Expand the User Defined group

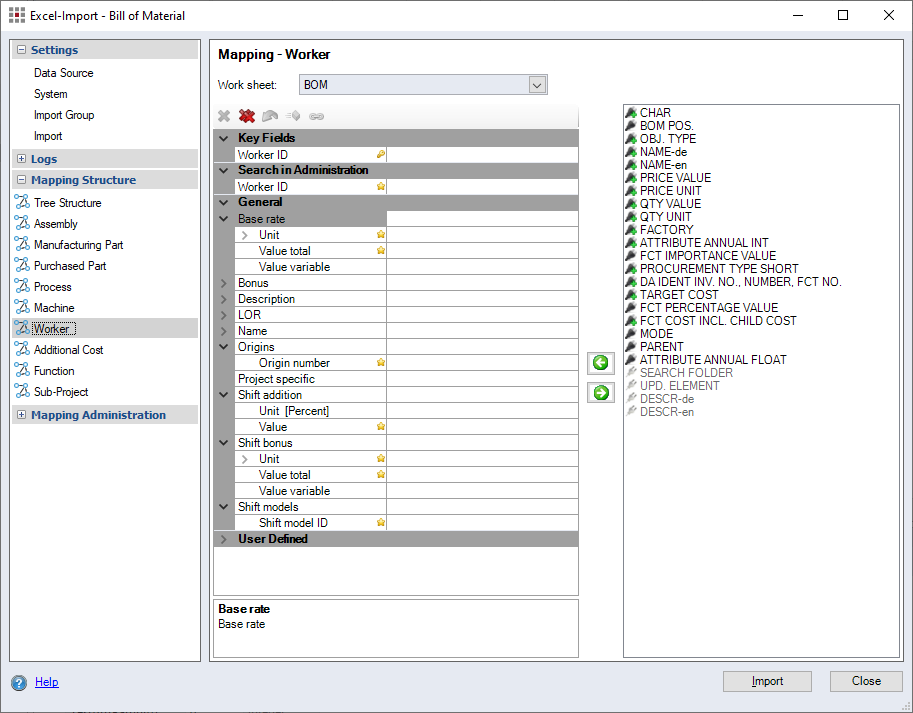(224, 539)
